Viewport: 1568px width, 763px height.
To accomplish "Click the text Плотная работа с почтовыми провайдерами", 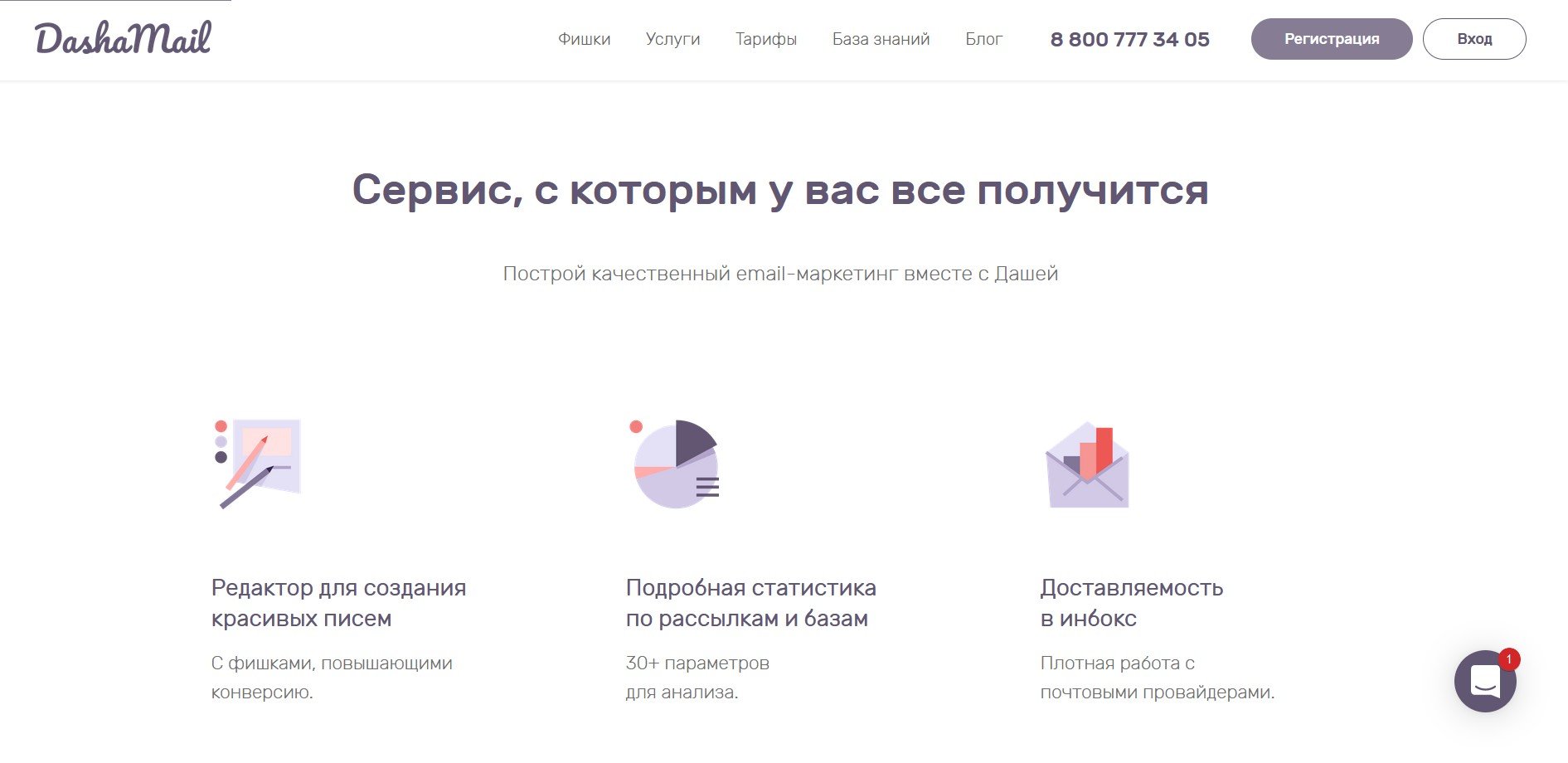I will [x=1157, y=678].
